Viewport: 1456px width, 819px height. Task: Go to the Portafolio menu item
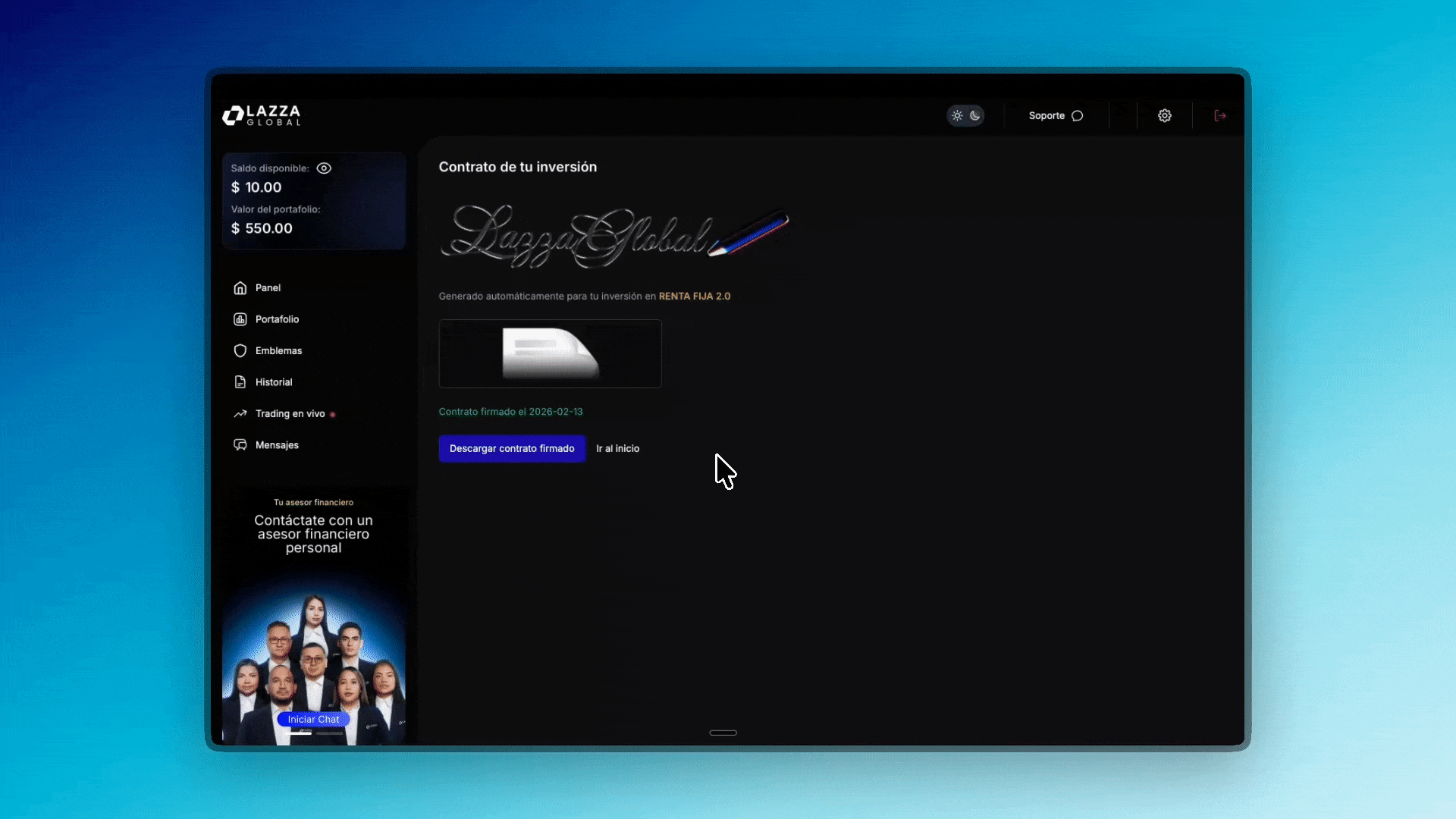coord(277,319)
